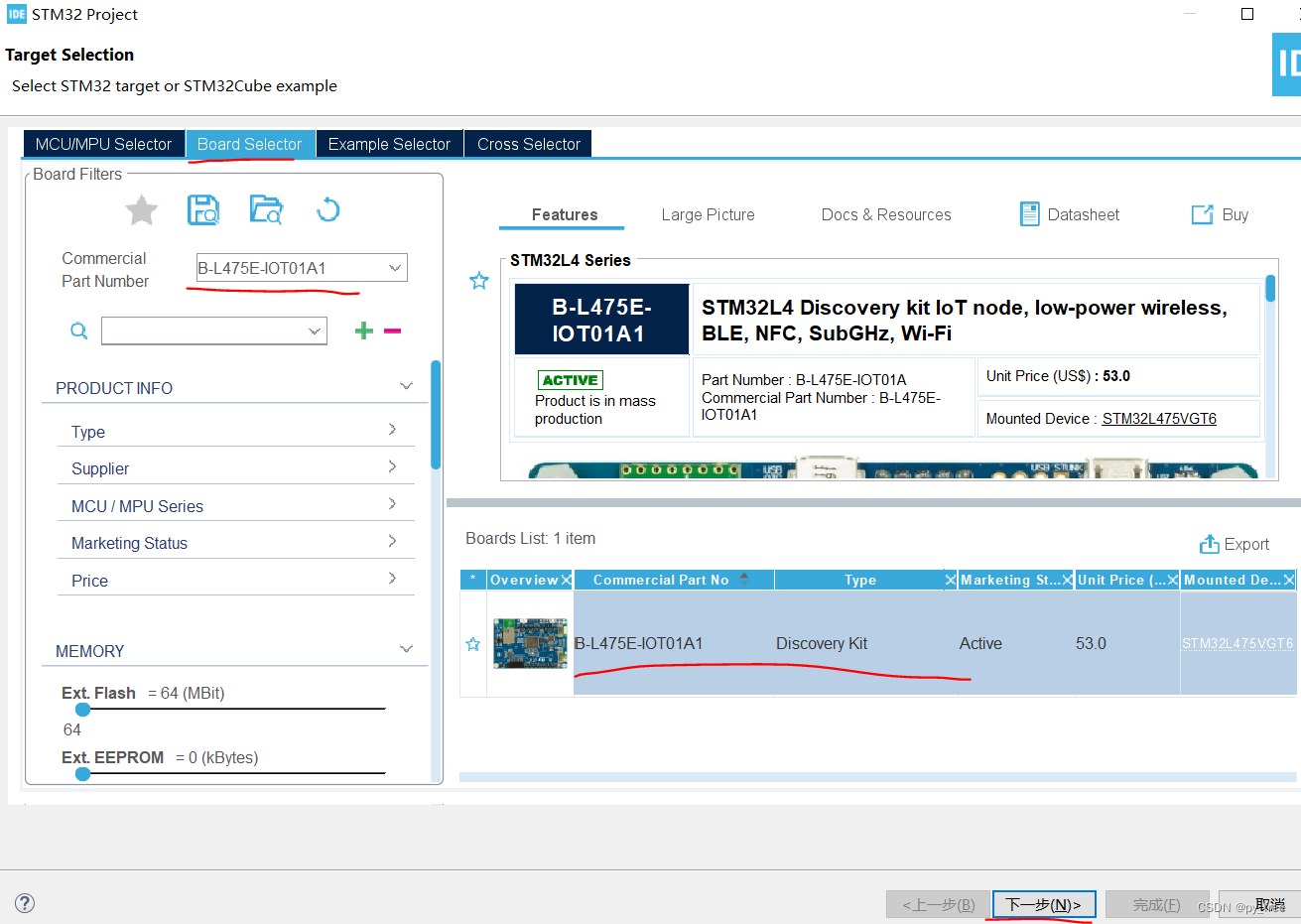This screenshot has height=924, width=1301.
Task: Mark B-L475E-IOT01A1 as favorite in features panel
Action: pyautogui.click(x=479, y=281)
